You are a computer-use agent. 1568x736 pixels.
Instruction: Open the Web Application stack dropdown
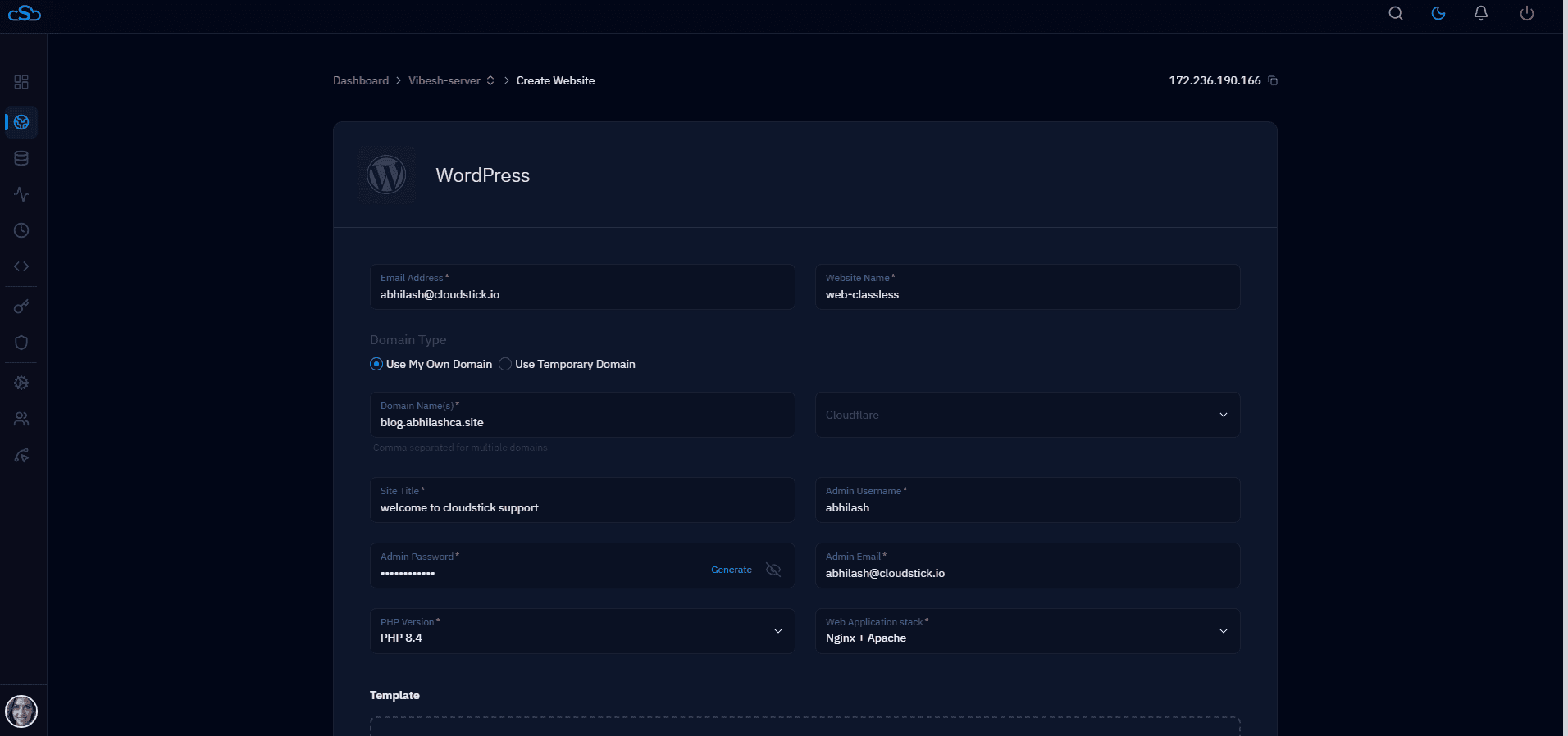(1028, 631)
